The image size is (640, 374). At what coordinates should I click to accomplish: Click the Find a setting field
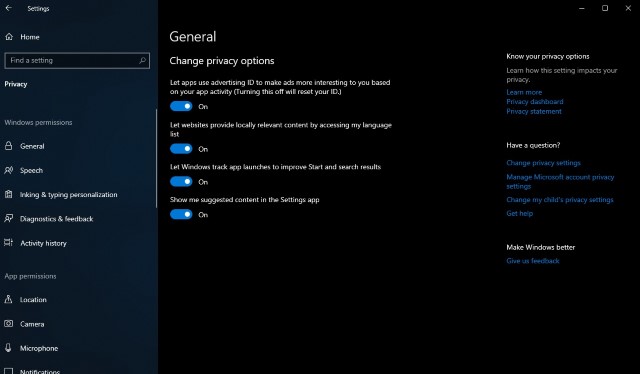pyautogui.click(x=77, y=60)
